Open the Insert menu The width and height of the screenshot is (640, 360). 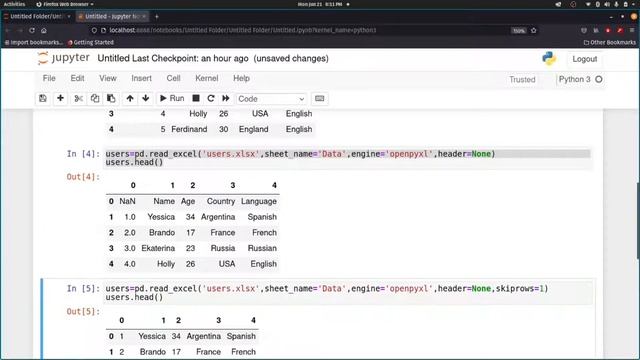141,78
